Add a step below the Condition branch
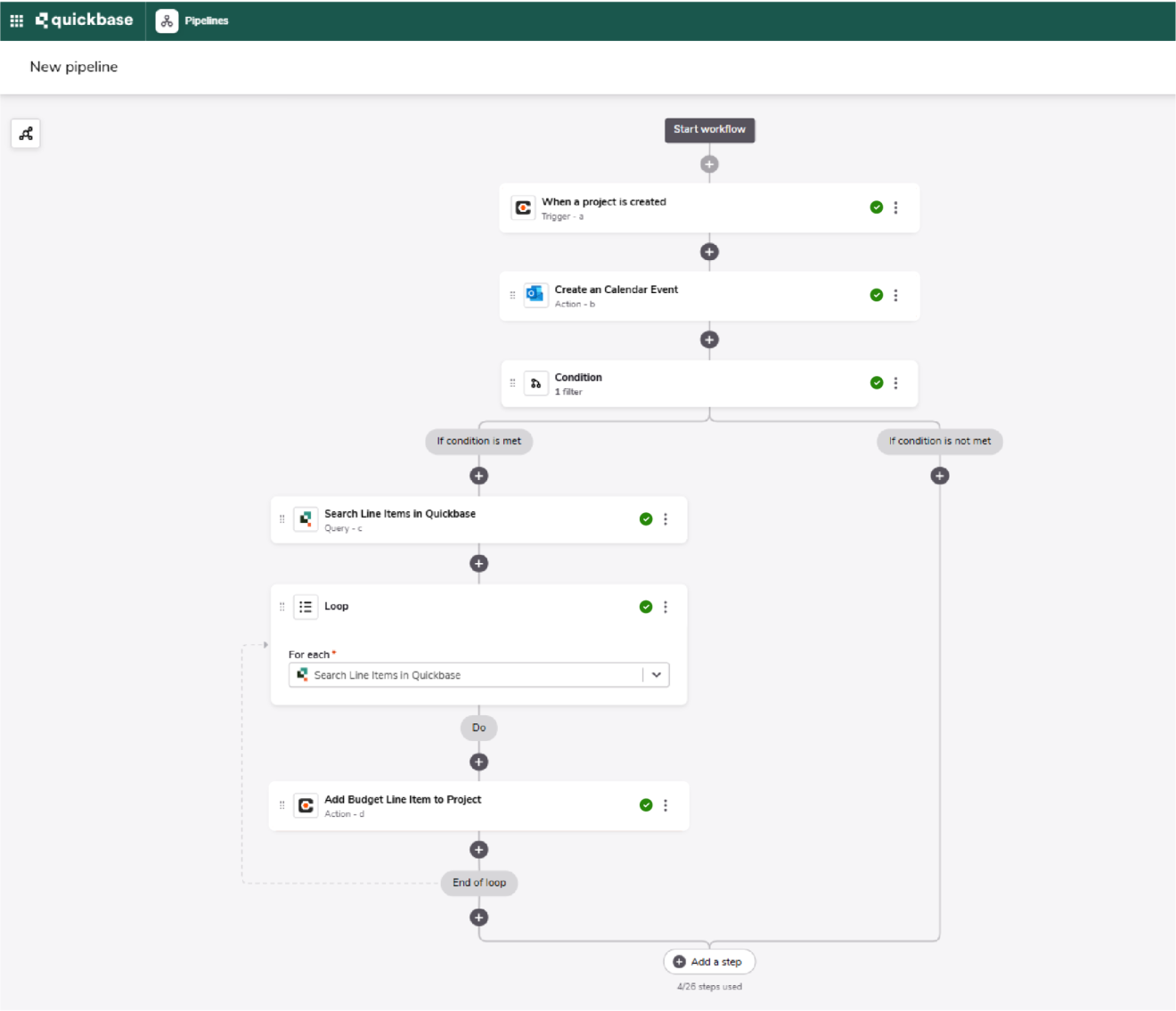 (x=478, y=475)
